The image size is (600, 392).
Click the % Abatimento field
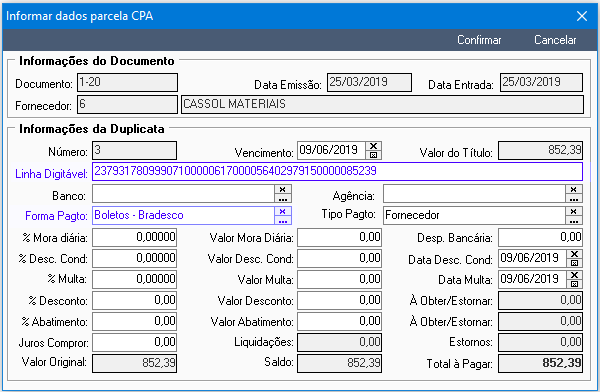134,322
